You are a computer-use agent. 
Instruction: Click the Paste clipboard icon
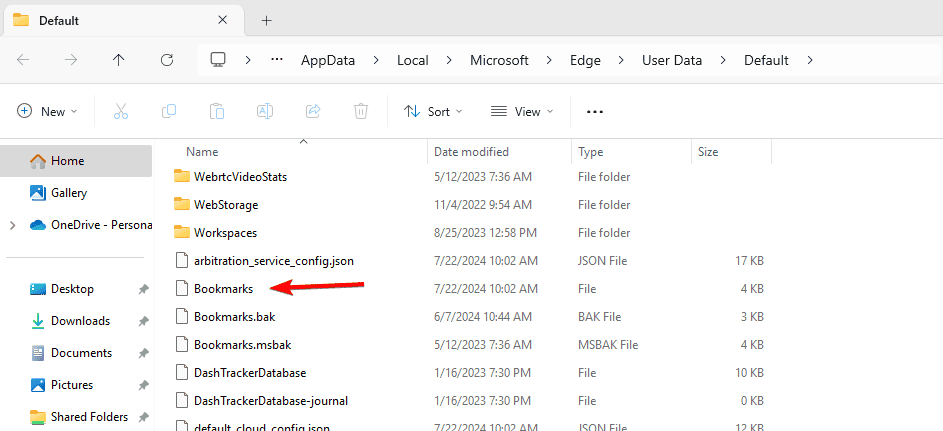coord(217,111)
